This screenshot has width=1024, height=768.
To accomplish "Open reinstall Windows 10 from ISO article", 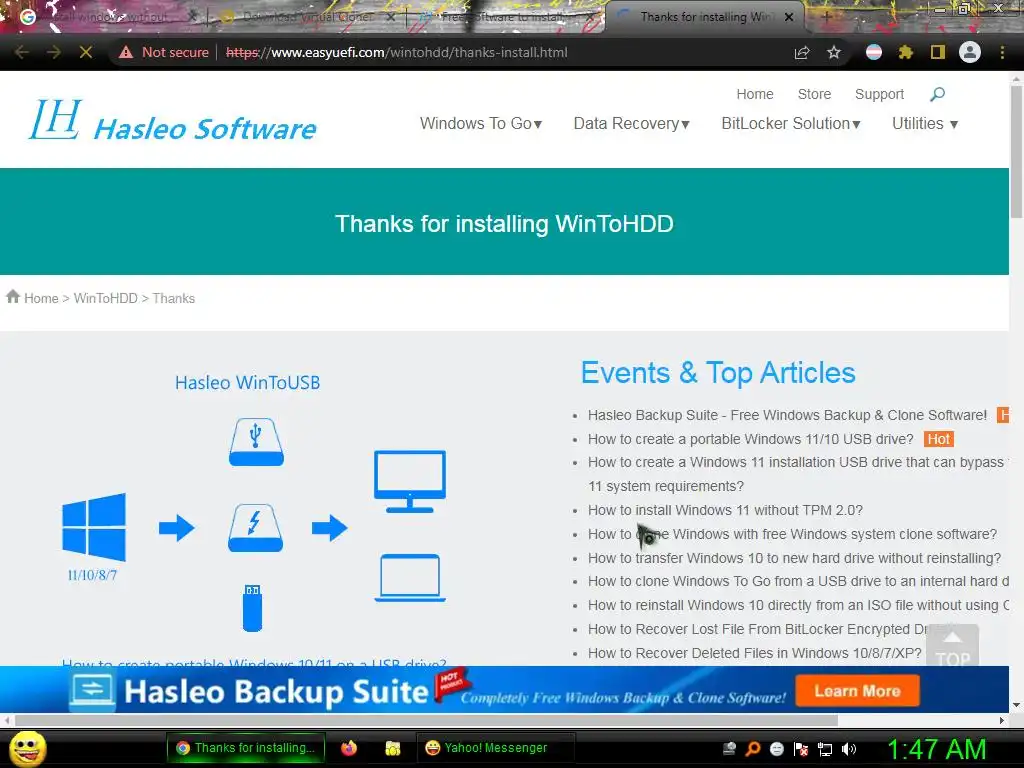I will click(x=798, y=605).
